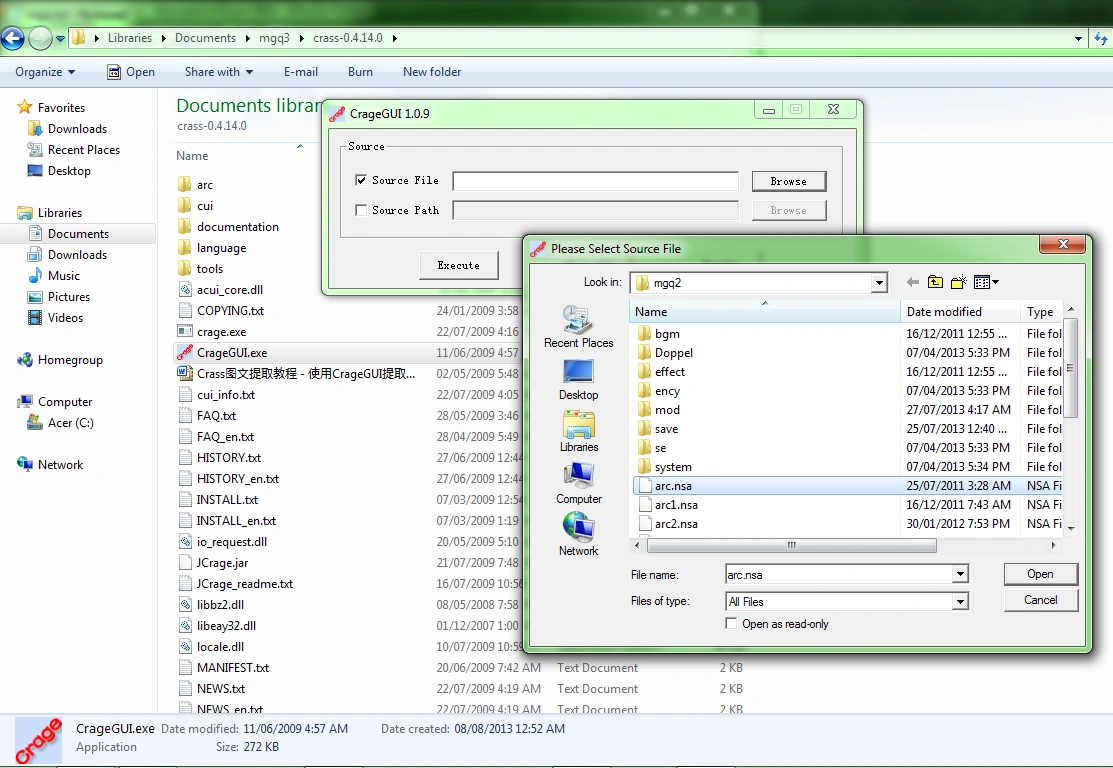Image resolution: width=1113 pixels, height=768 pixels.
Task: Open the view menu icon in file dialog
Action: click(x=986, y=282)
